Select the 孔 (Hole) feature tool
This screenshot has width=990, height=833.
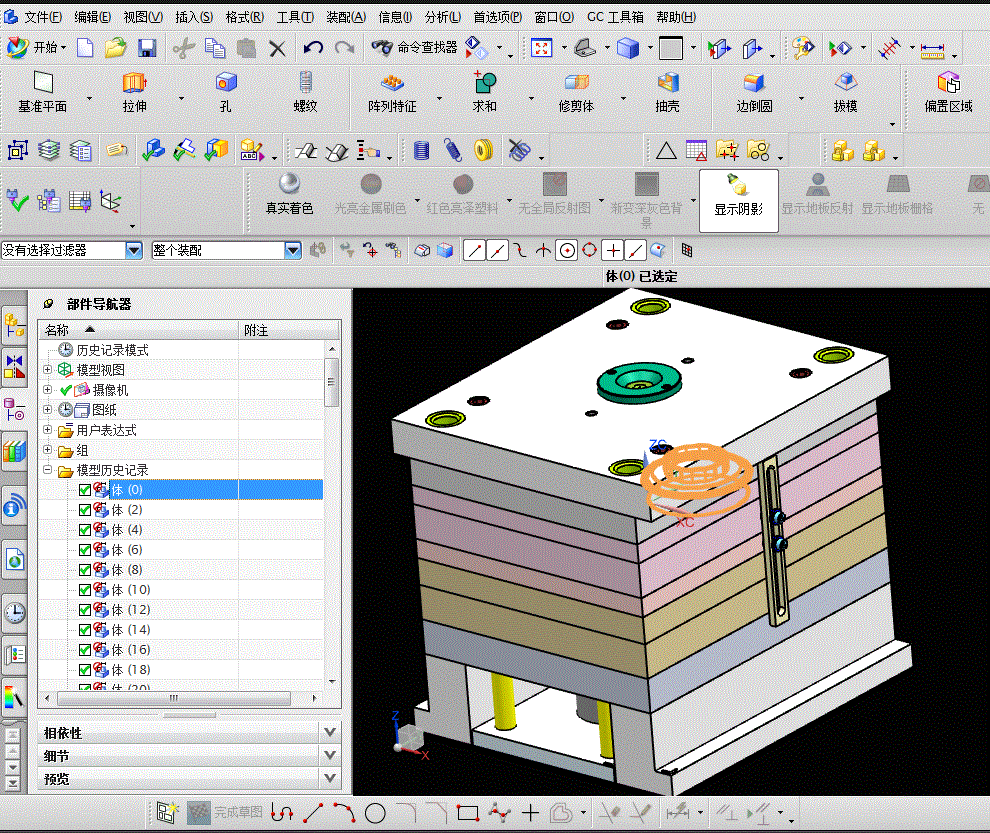[x=226, y=84]
